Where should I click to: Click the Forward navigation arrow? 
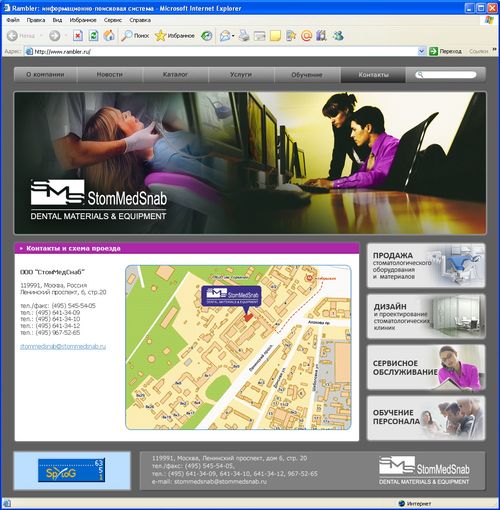55,35
